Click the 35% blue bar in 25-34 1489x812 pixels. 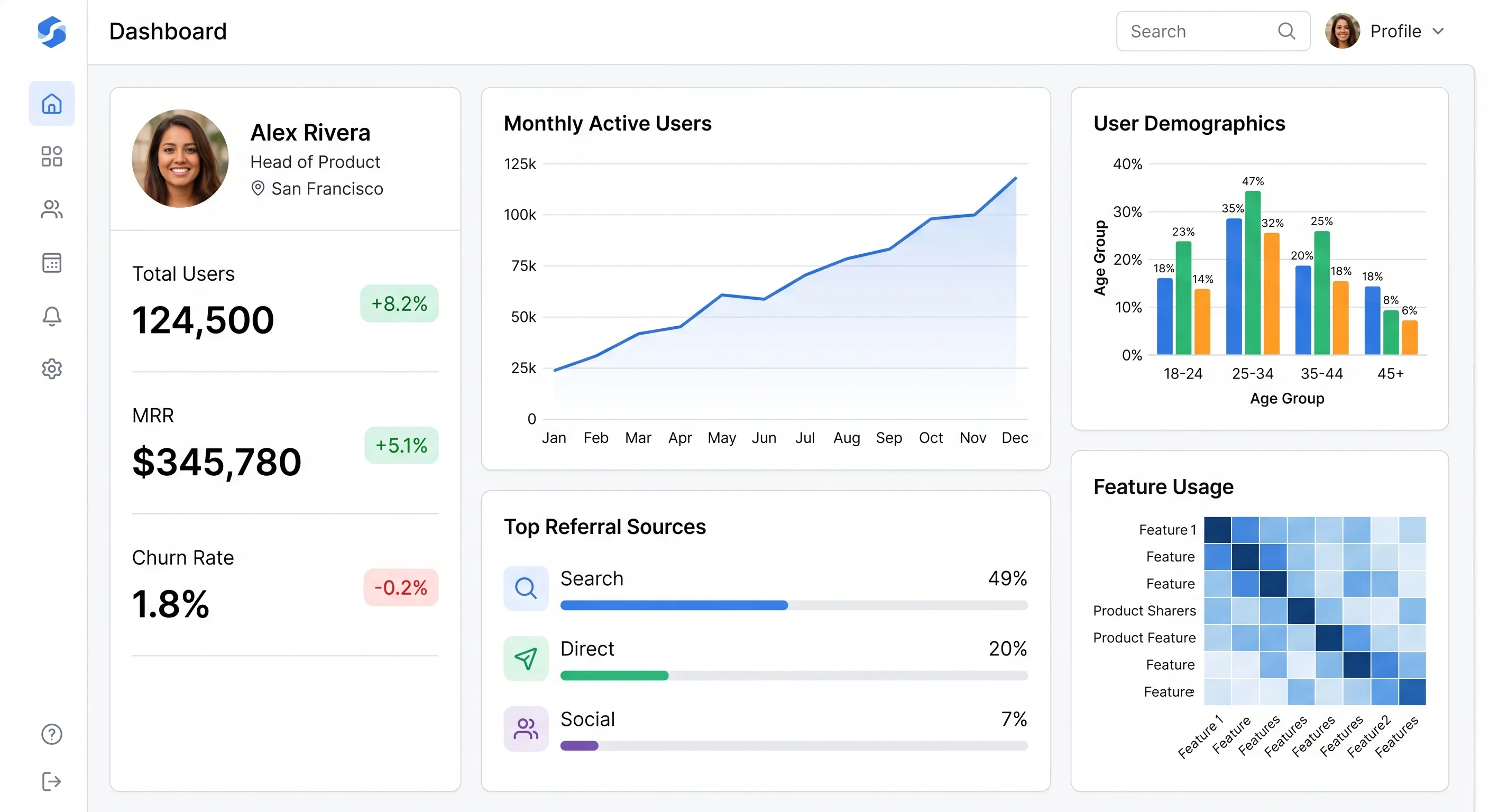click(x=1234, y=286)
